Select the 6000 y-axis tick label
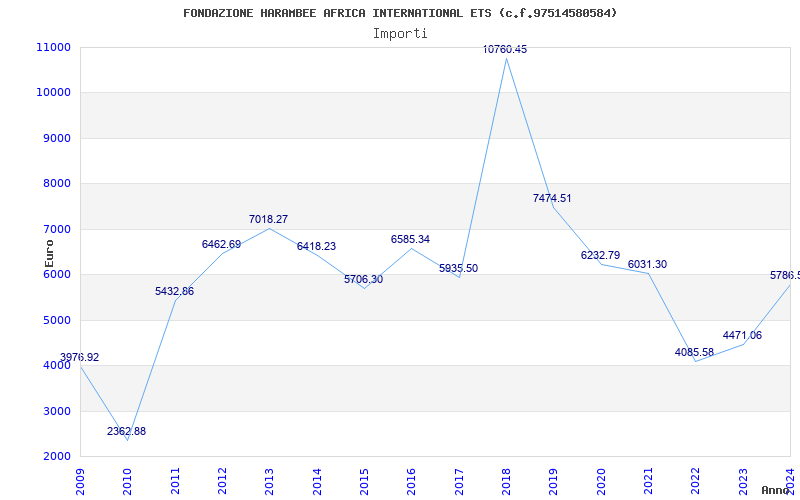Image resolution: width=800 pixels, height=500 pixels. pos(56,274)
